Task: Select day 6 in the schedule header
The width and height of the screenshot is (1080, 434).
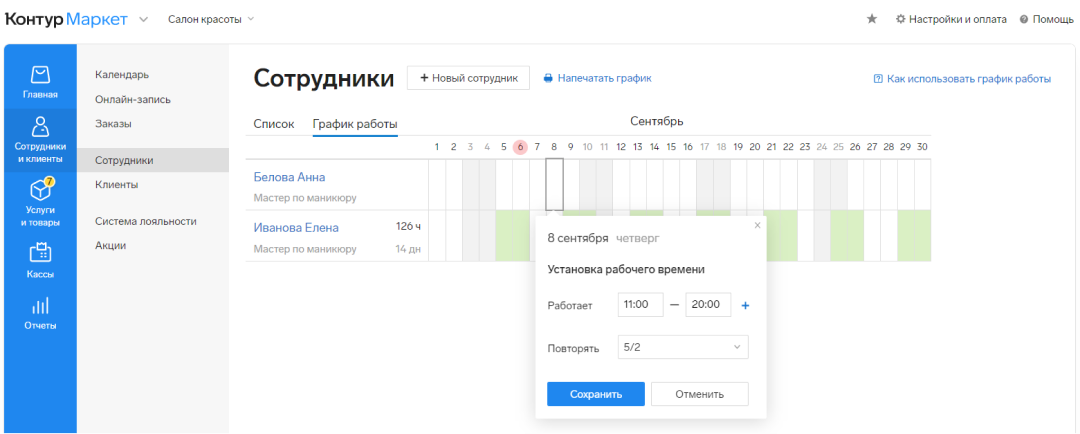Action: [x=520, y=147]
